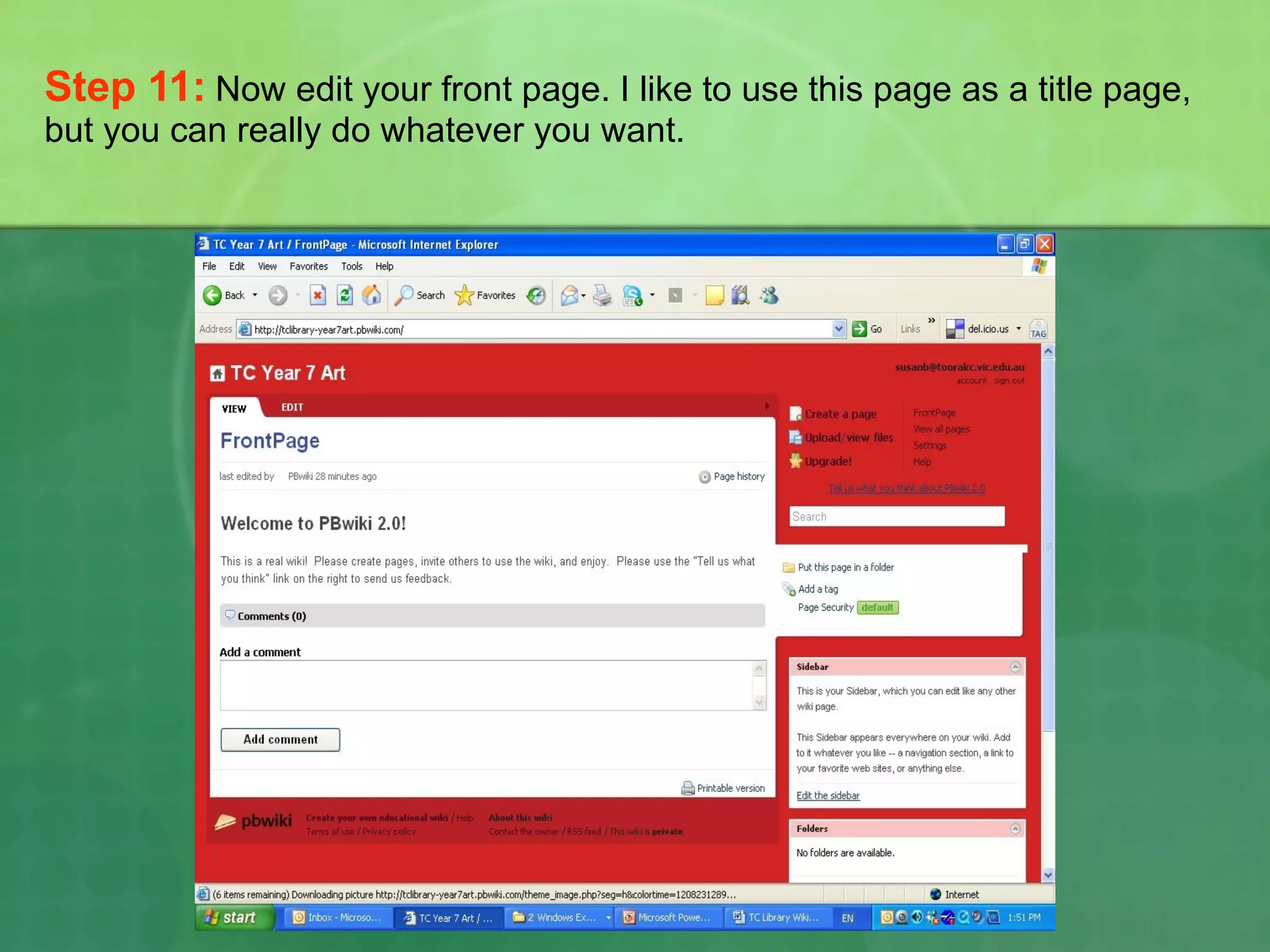Open the File menu
The image size is (1270, 952).
click(x=209, y=267)
